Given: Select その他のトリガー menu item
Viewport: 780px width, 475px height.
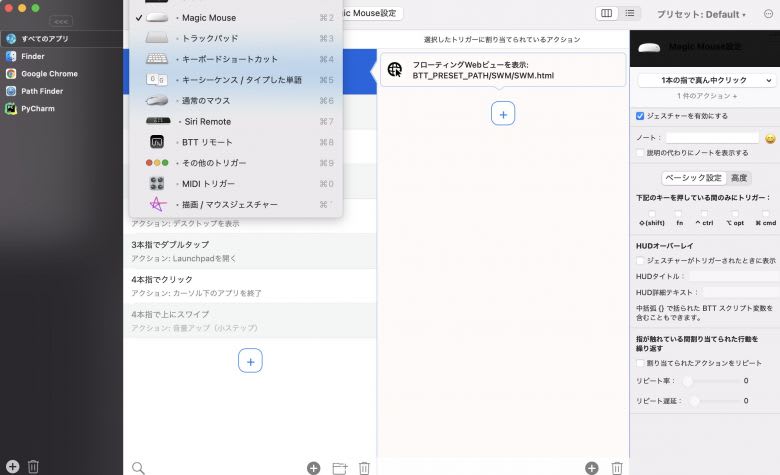Looking at the screenshot, I should click(x=236, y=163).
